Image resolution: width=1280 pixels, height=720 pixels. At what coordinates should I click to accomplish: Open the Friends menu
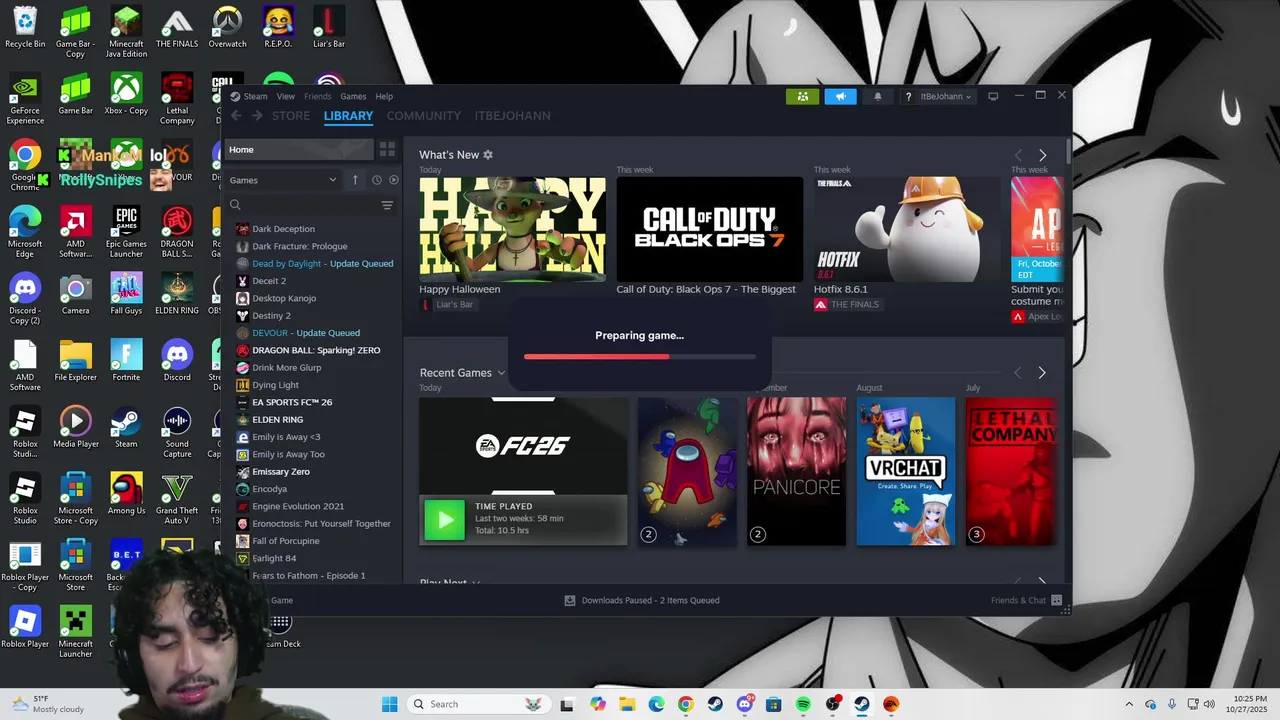(317, 96)
